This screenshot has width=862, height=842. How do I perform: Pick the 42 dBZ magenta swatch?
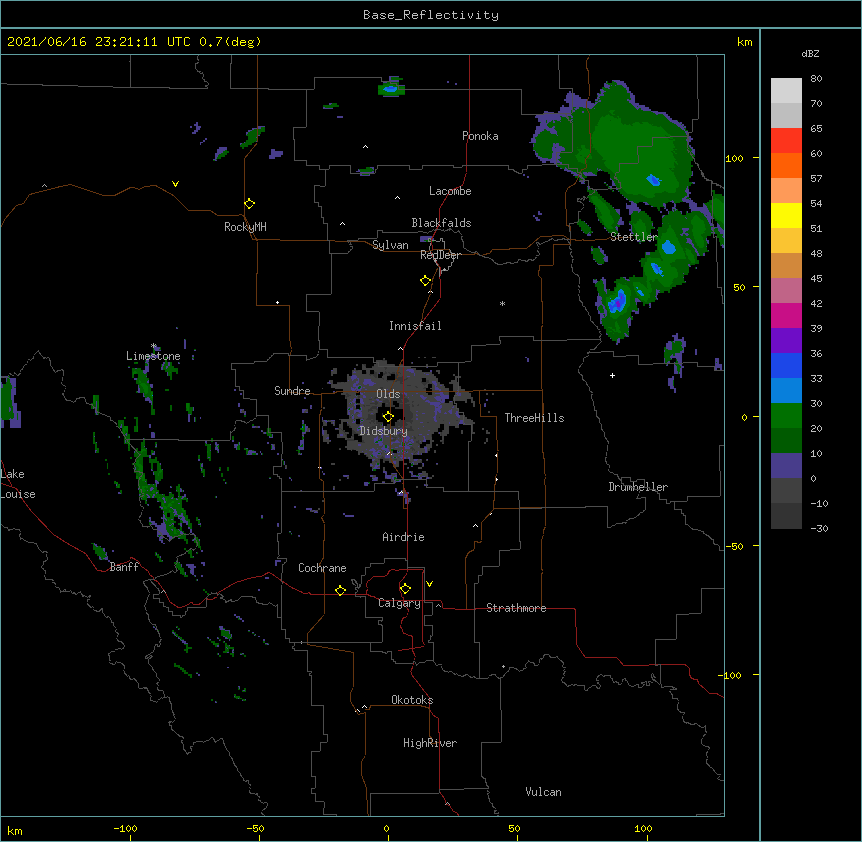point(786,315)
